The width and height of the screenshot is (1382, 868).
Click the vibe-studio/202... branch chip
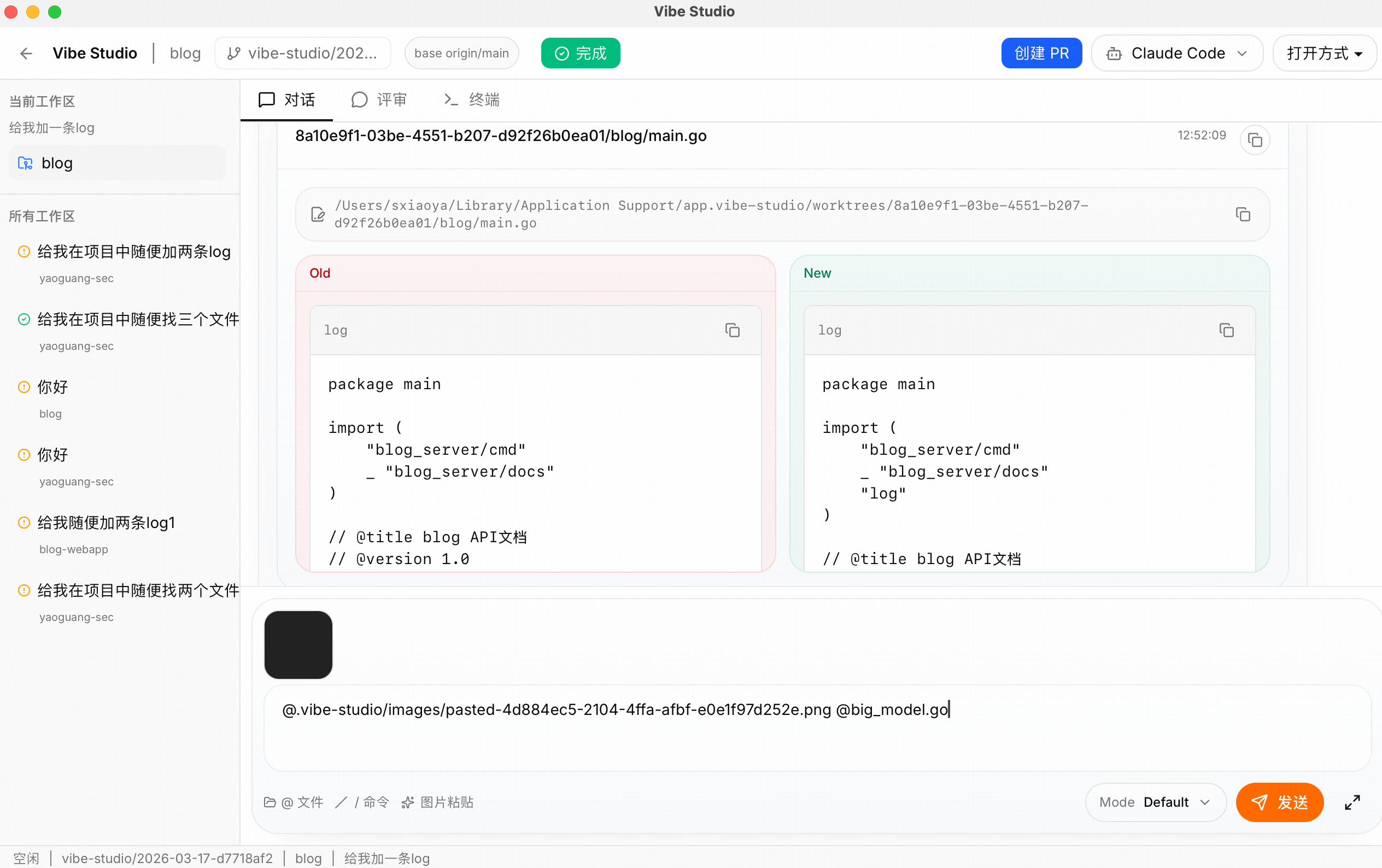(302, 54)
